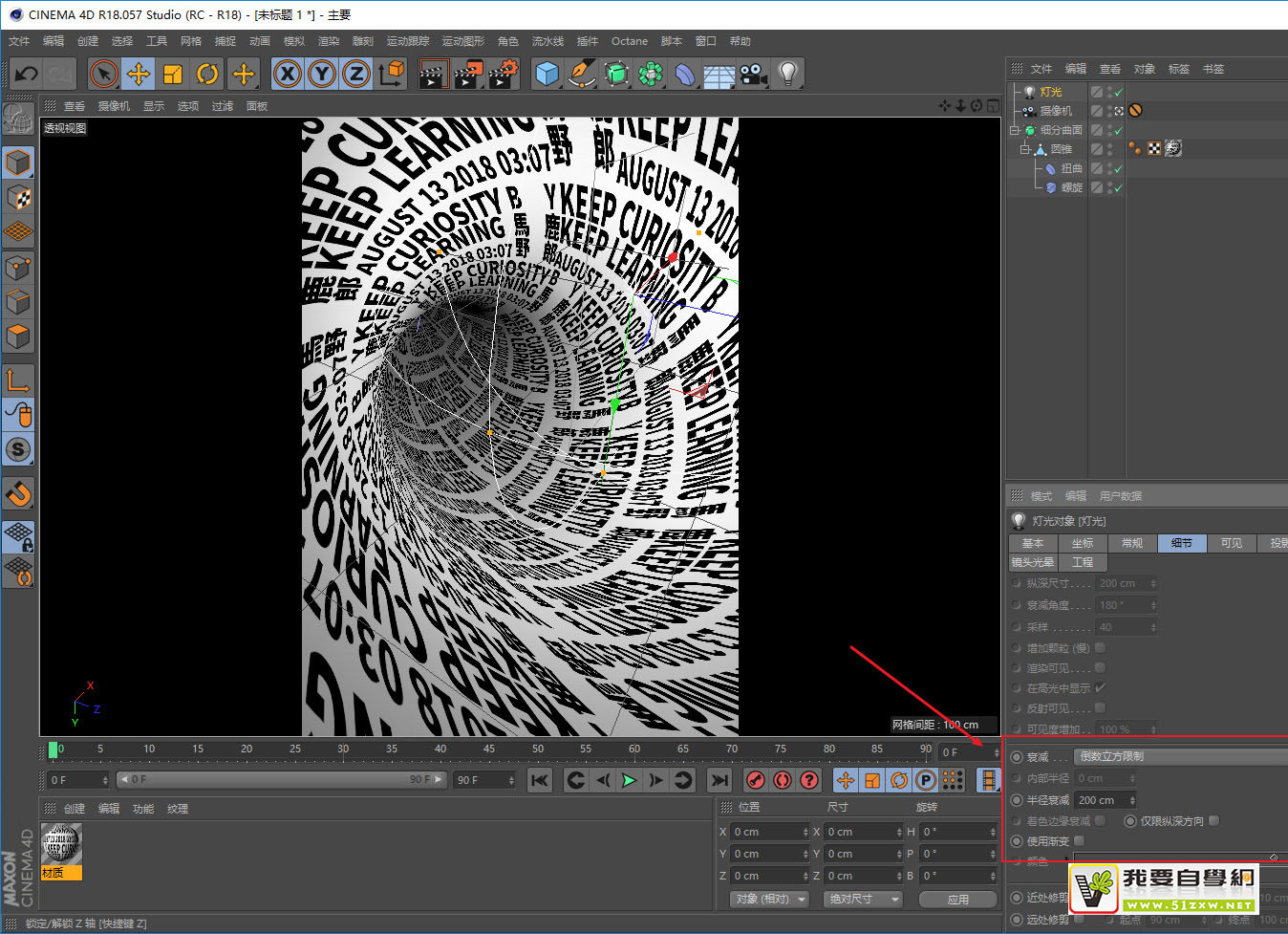The height and width of the screenshot is (934, 1288).
Task: Click the green array cloner icon
Action: [651, 74]
